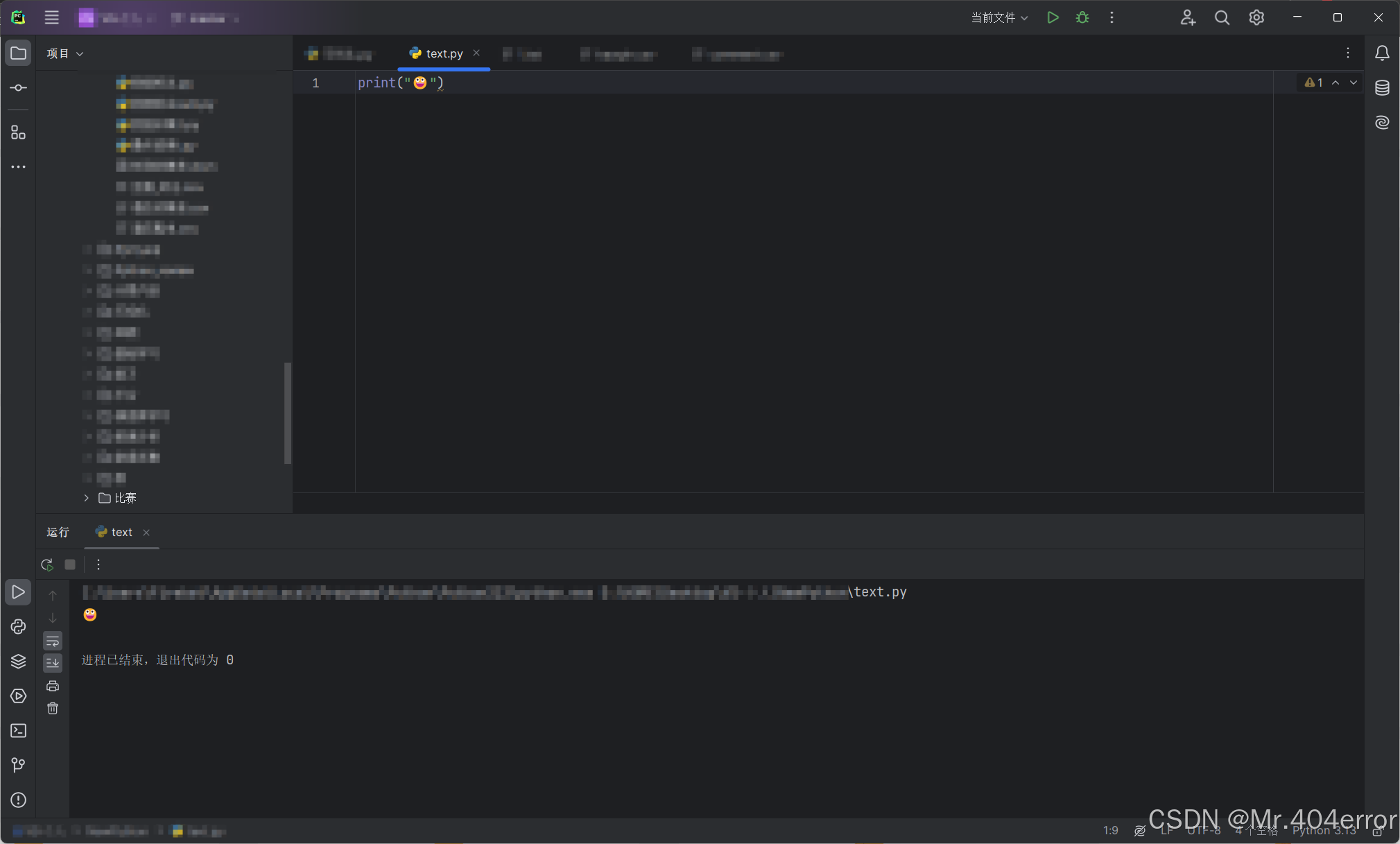
Task: Open search everywhere with the magnifier icon
Action: tap(1221, 17)
